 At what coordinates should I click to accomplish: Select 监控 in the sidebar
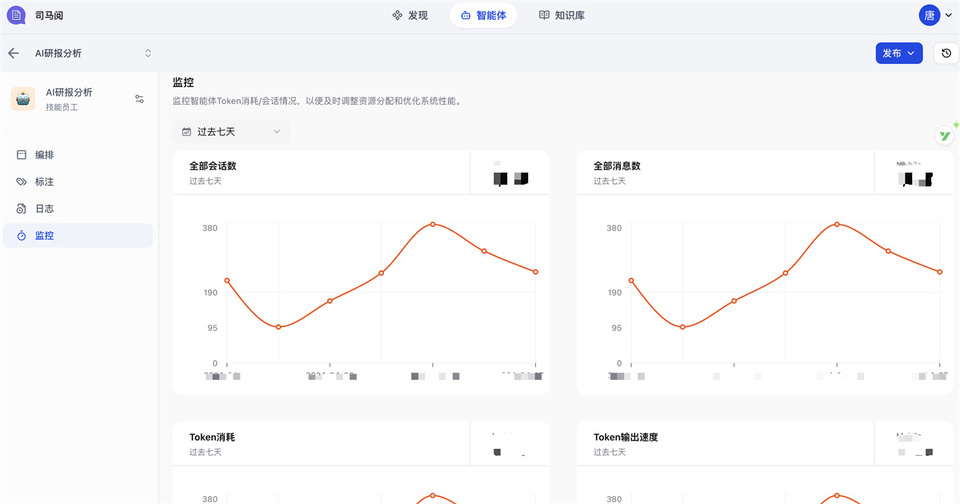coord(78,236)
